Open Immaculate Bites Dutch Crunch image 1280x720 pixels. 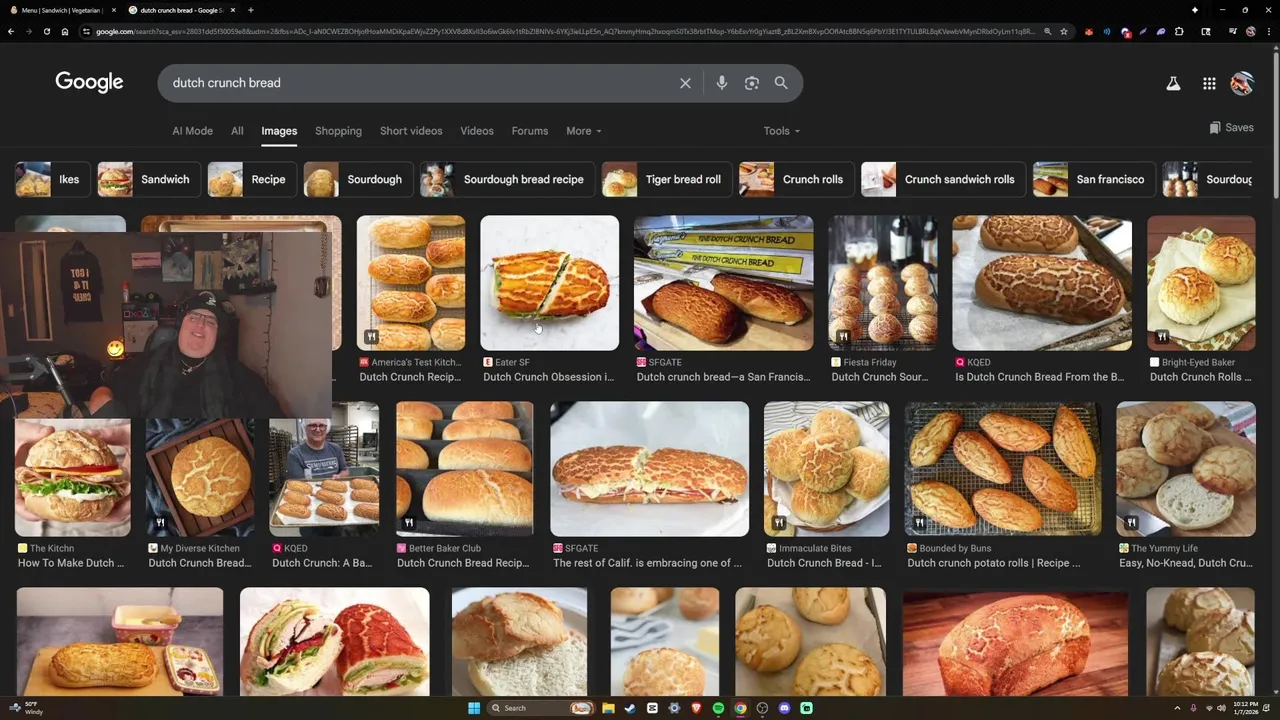tap(826, 469)
